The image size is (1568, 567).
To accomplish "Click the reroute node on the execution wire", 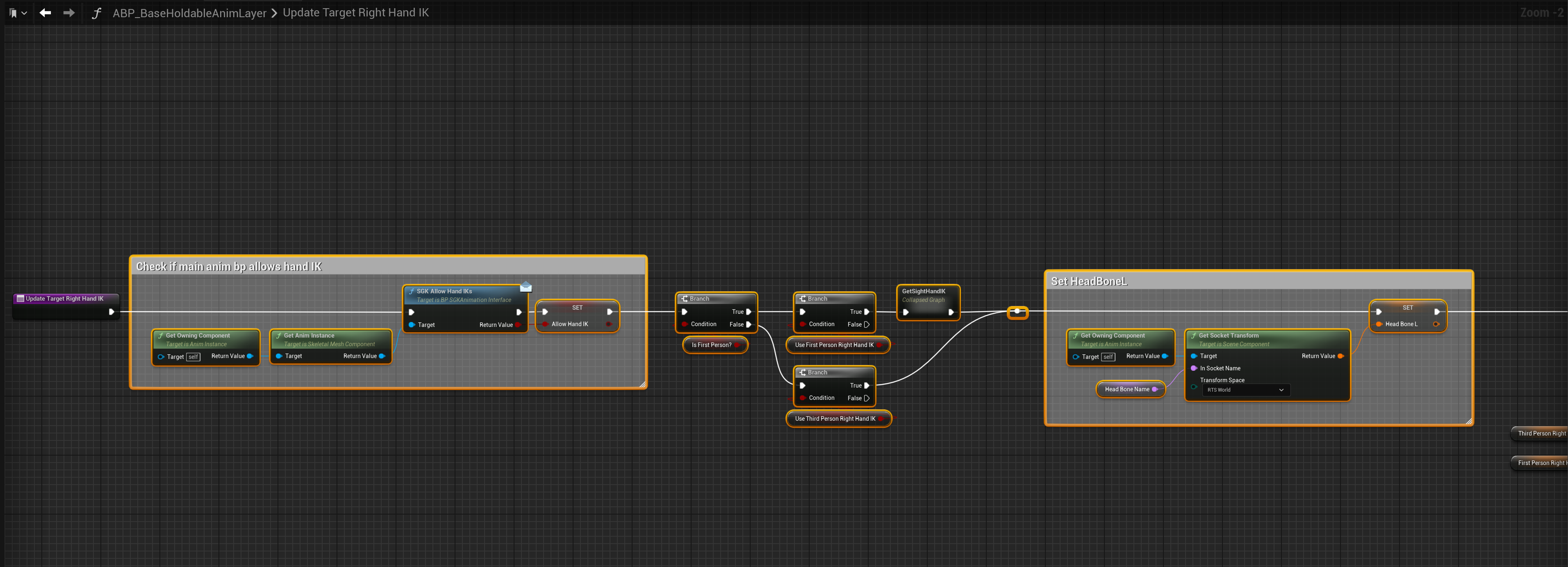I will 1017,312.
